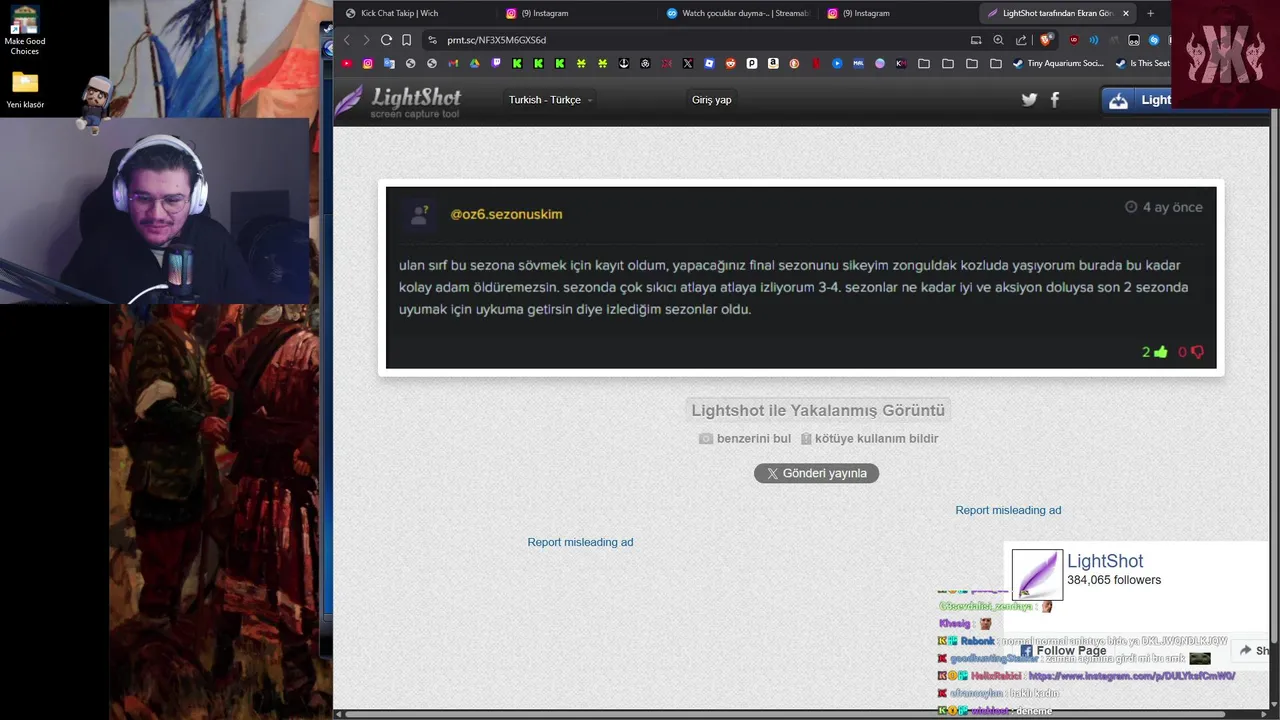
Task: Click the green thumbs-up icon
Action: [x=1161, y=352]
